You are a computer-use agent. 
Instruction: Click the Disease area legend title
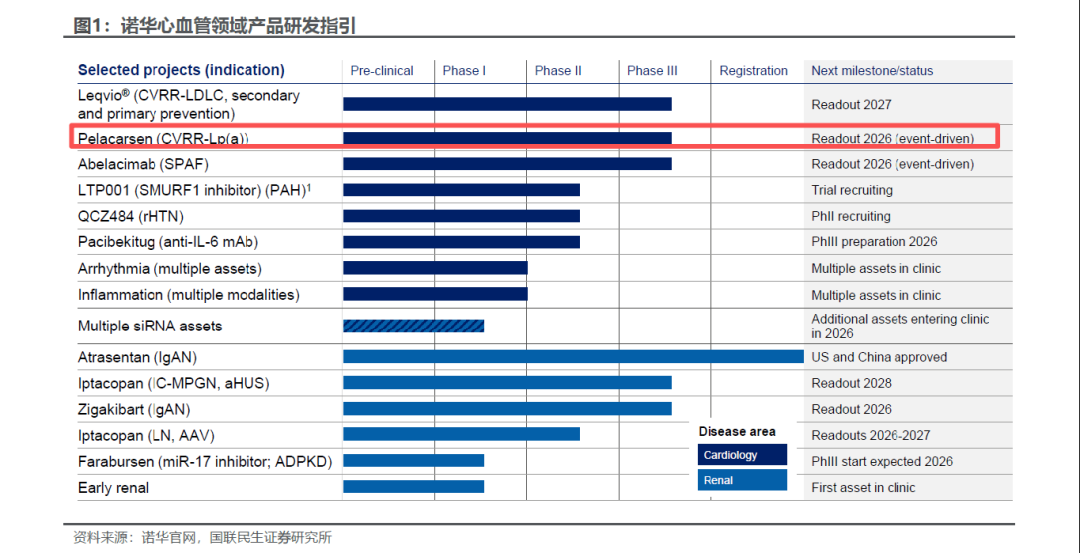[x=737, y=432]
